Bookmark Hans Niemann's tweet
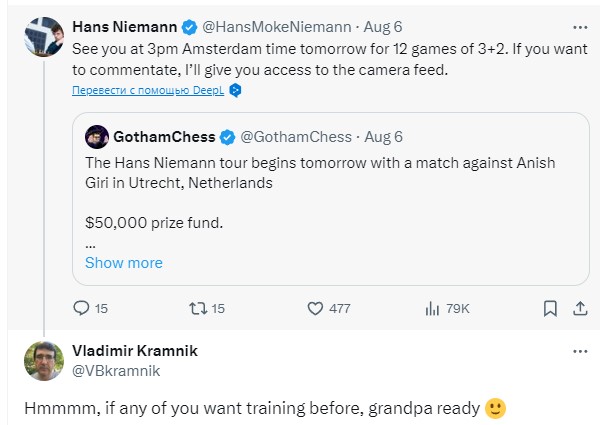600x425 pixels. coord(549,309)
